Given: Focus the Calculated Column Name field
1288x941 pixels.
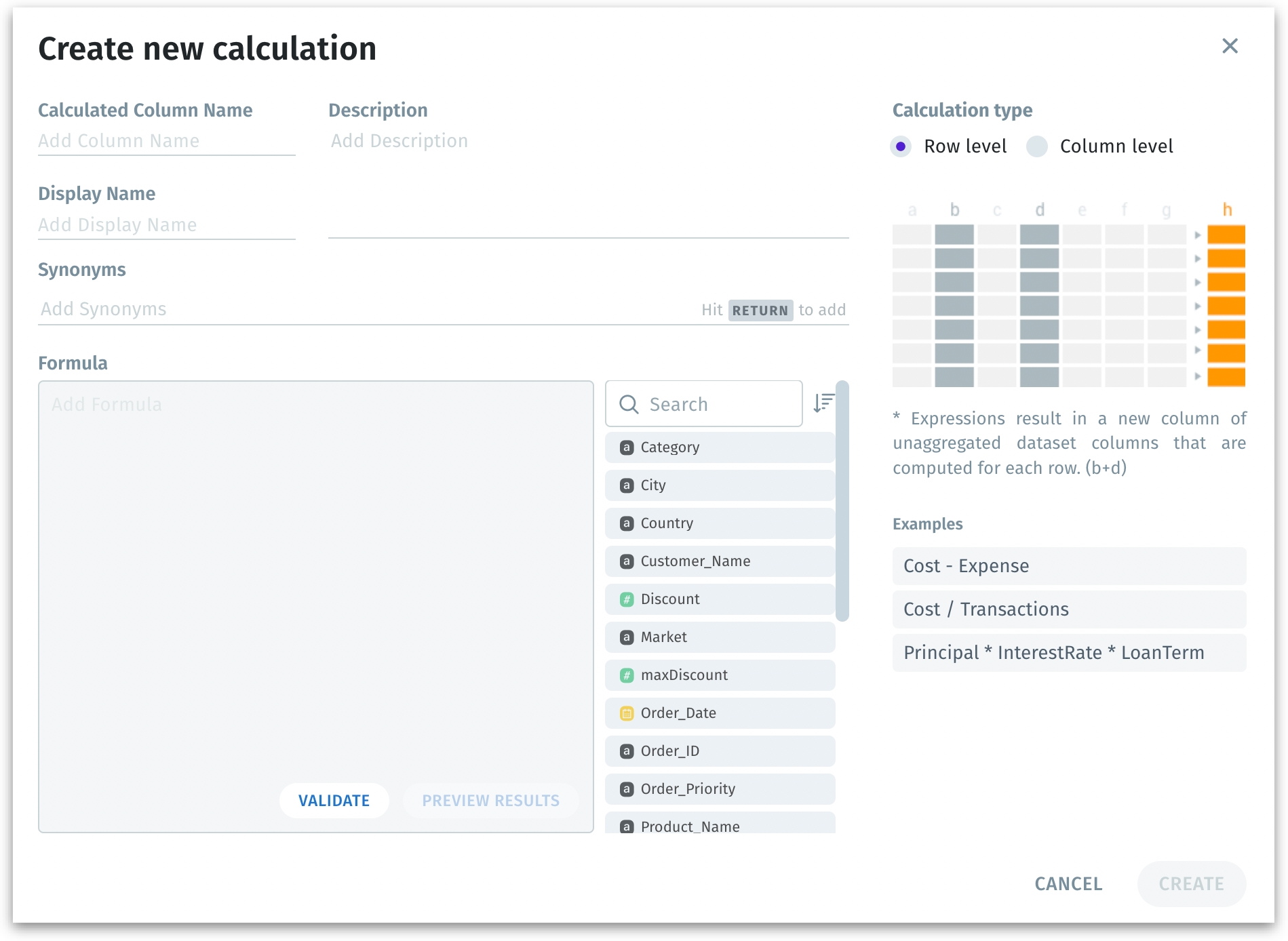Looking at the screenshot, I should (x=166, y=141).
